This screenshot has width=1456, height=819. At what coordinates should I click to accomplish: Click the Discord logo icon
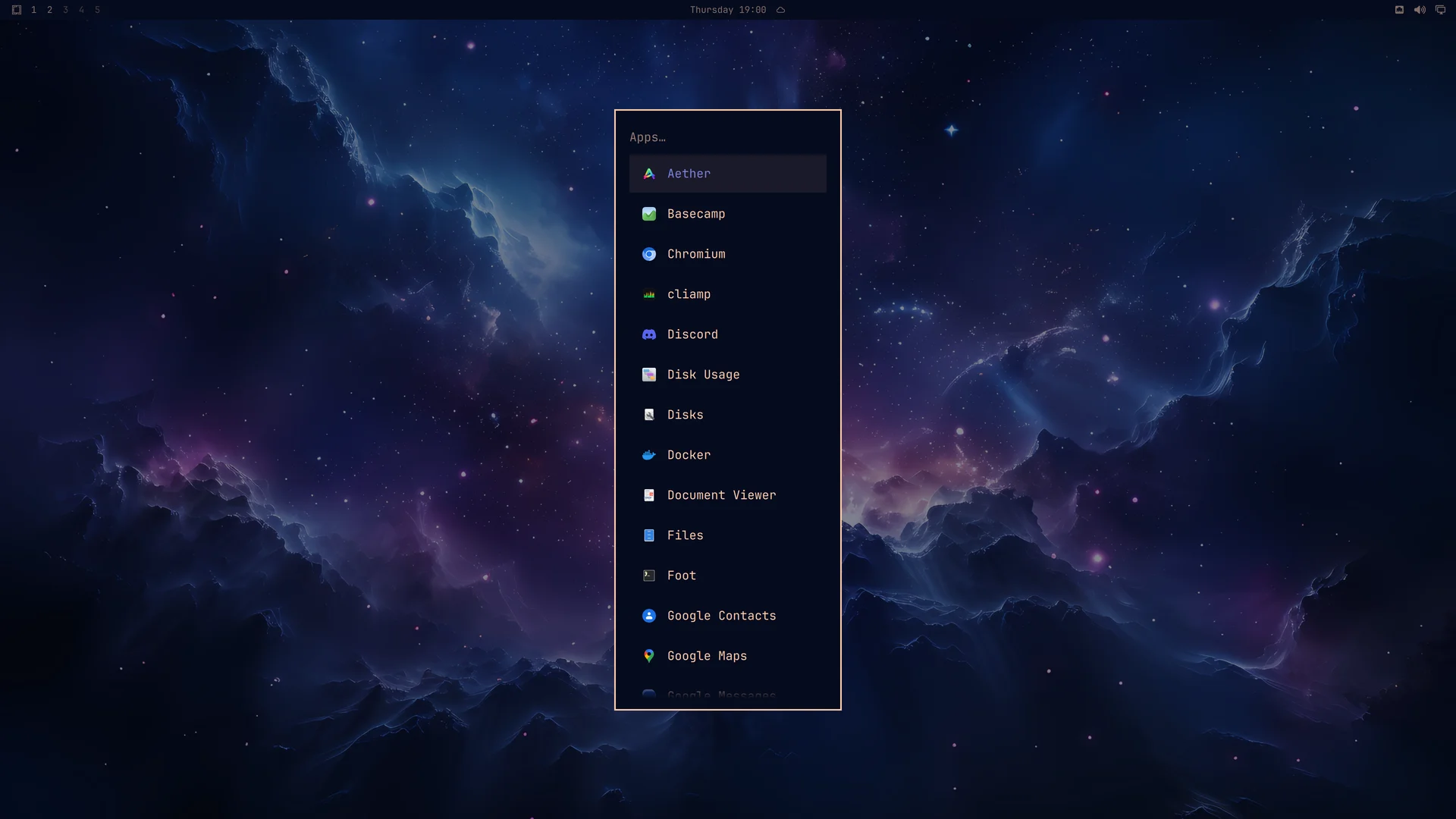tap(649, 334)
